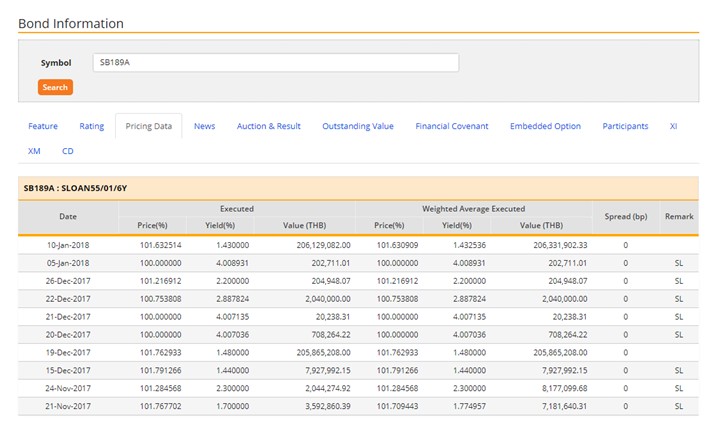Viewport: 716px width, 432px height.
Task: Click the Remark column header
Action: (678, 217)
